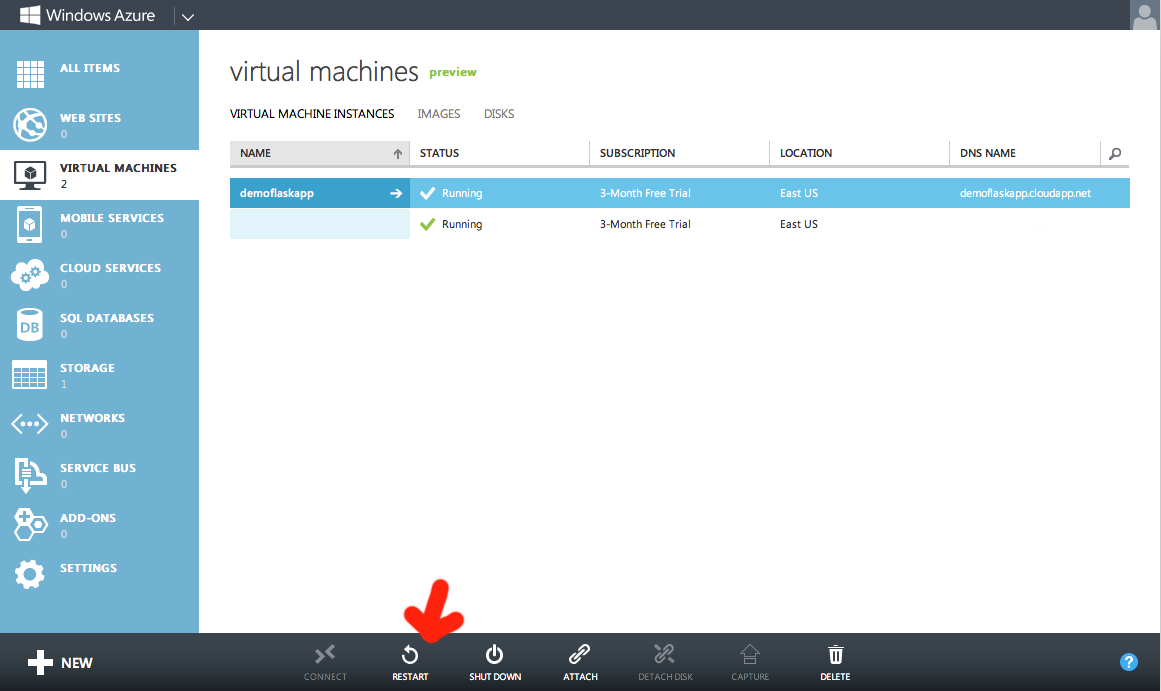
Task: Switch to the Images tab
Action: 438,114
